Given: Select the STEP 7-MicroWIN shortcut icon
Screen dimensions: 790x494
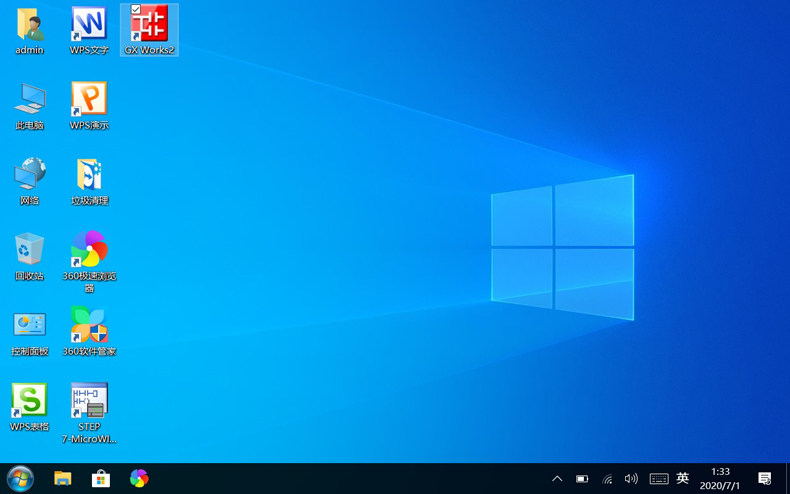Looking at the screenshot, I should click(89, 400).
